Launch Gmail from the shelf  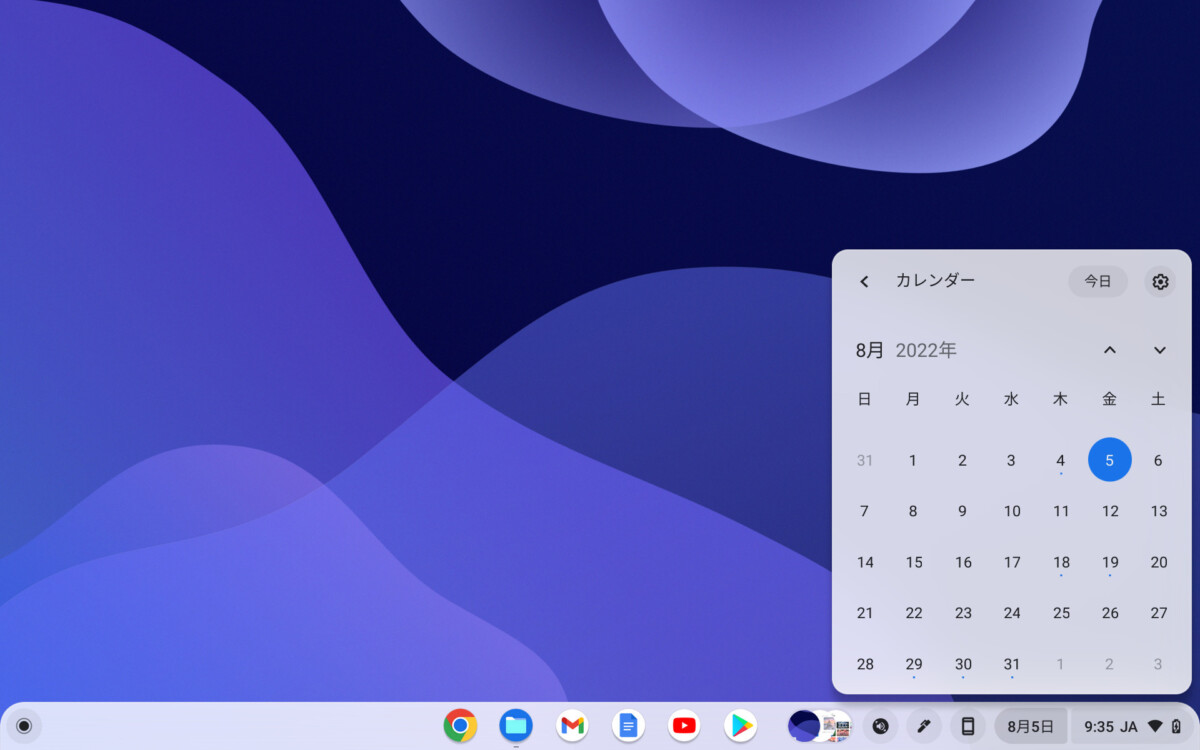pos(572,725)
